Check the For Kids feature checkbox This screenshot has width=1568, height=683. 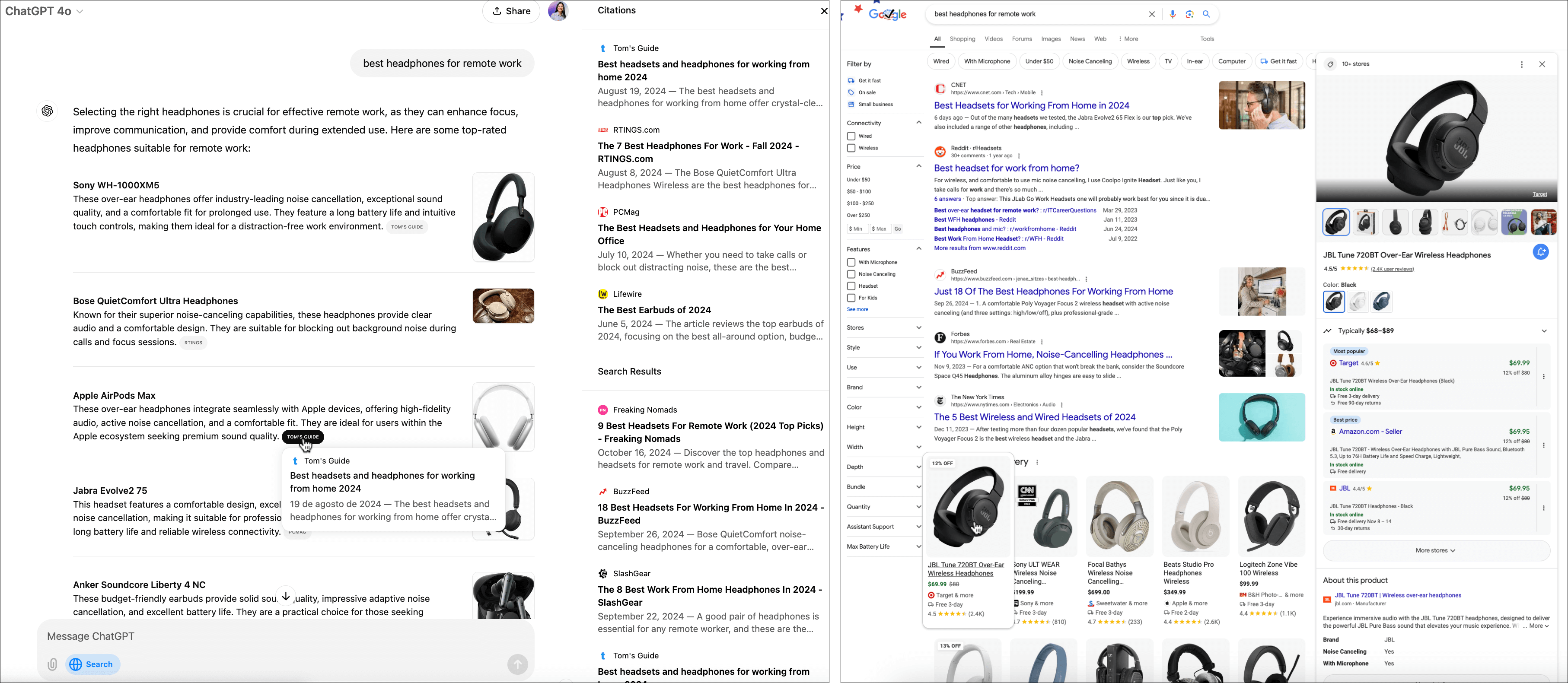851,298
